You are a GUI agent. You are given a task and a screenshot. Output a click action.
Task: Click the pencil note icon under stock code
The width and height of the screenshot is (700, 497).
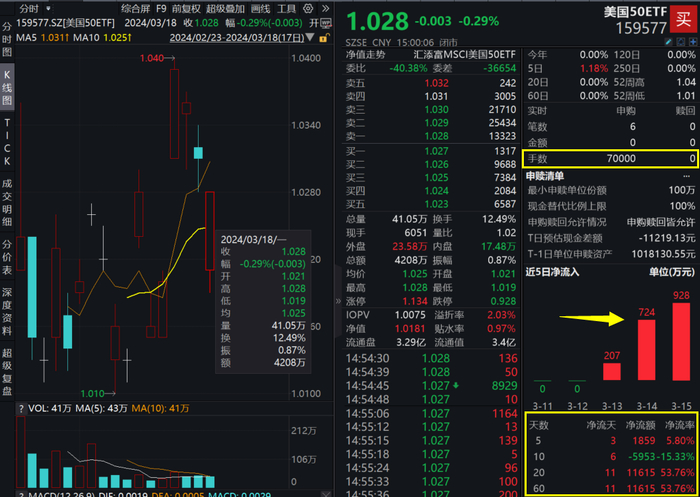668,42
